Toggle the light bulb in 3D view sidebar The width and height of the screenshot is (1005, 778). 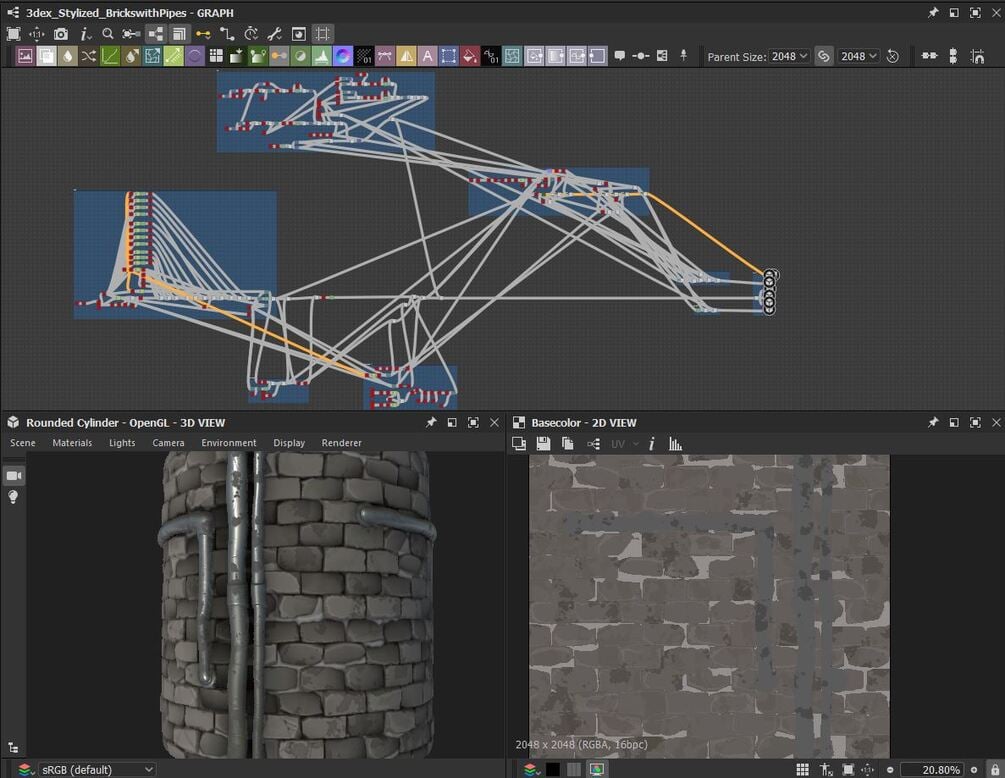[x=14, y=497]
